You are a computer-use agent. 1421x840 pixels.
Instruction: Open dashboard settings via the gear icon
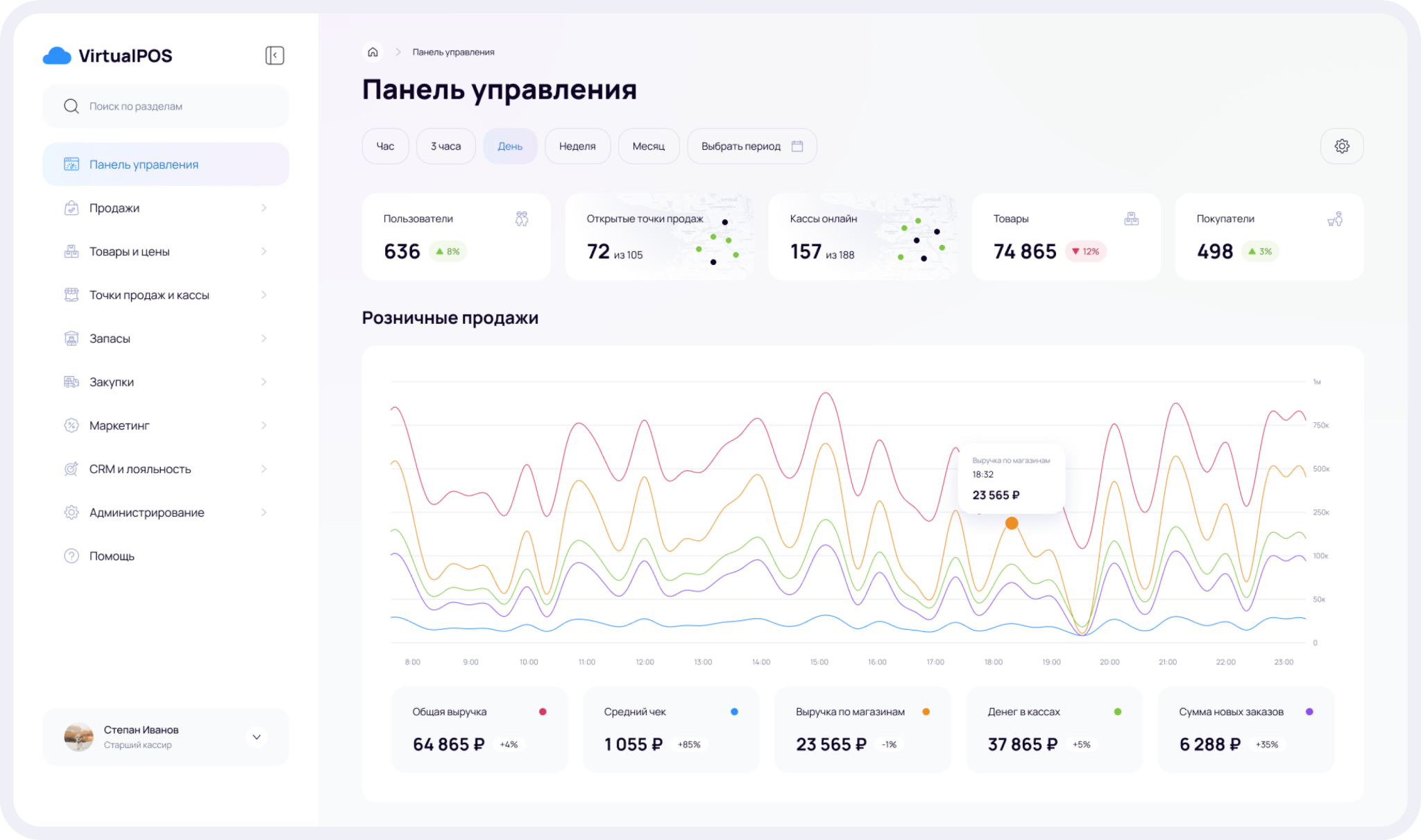(x=1341, y=146)
